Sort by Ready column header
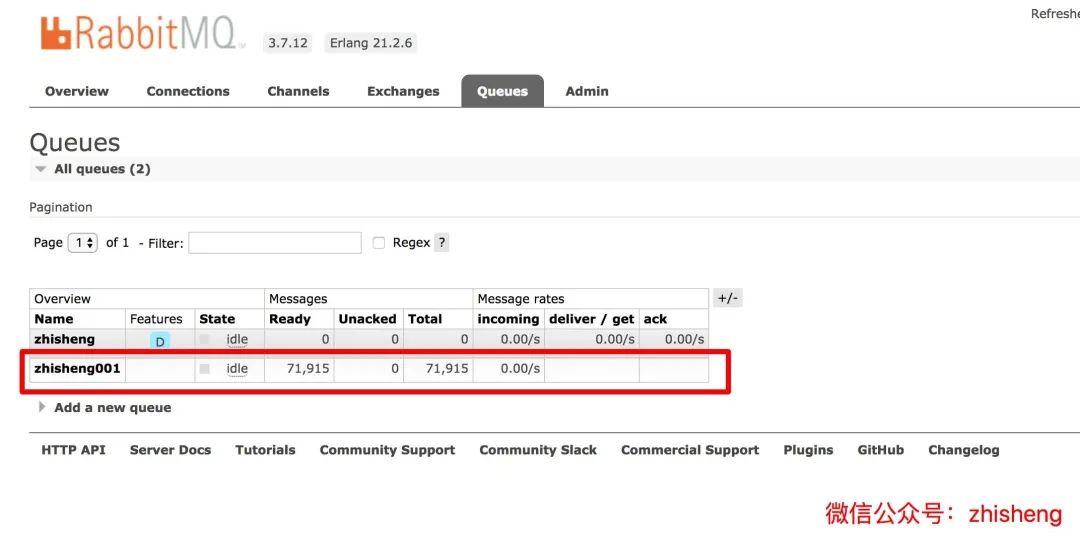The width and height of the screenshot is (1080, 539). tap(290, 319)
